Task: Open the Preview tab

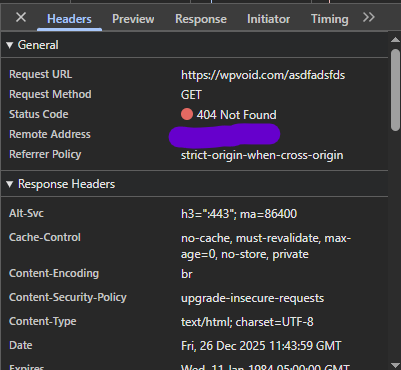Action: point(133,19)
